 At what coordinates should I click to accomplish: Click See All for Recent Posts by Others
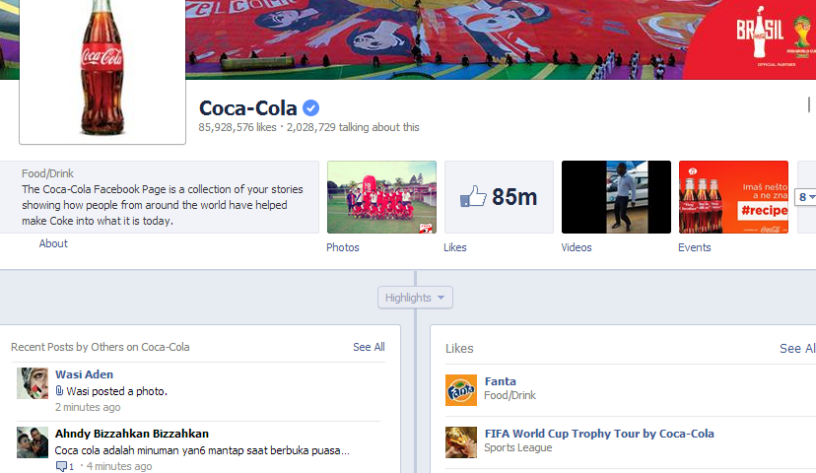pyautogui.click(x=368, y=347)
